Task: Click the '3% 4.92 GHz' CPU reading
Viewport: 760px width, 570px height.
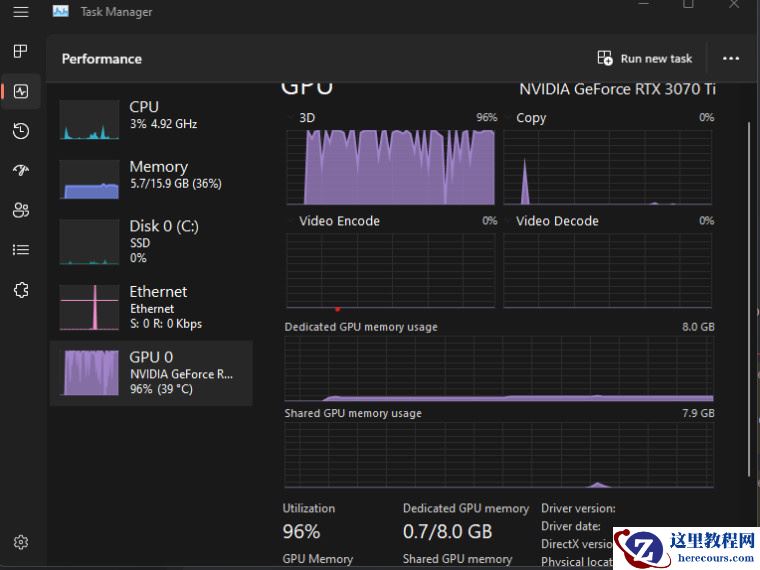Action: [163, 124]
